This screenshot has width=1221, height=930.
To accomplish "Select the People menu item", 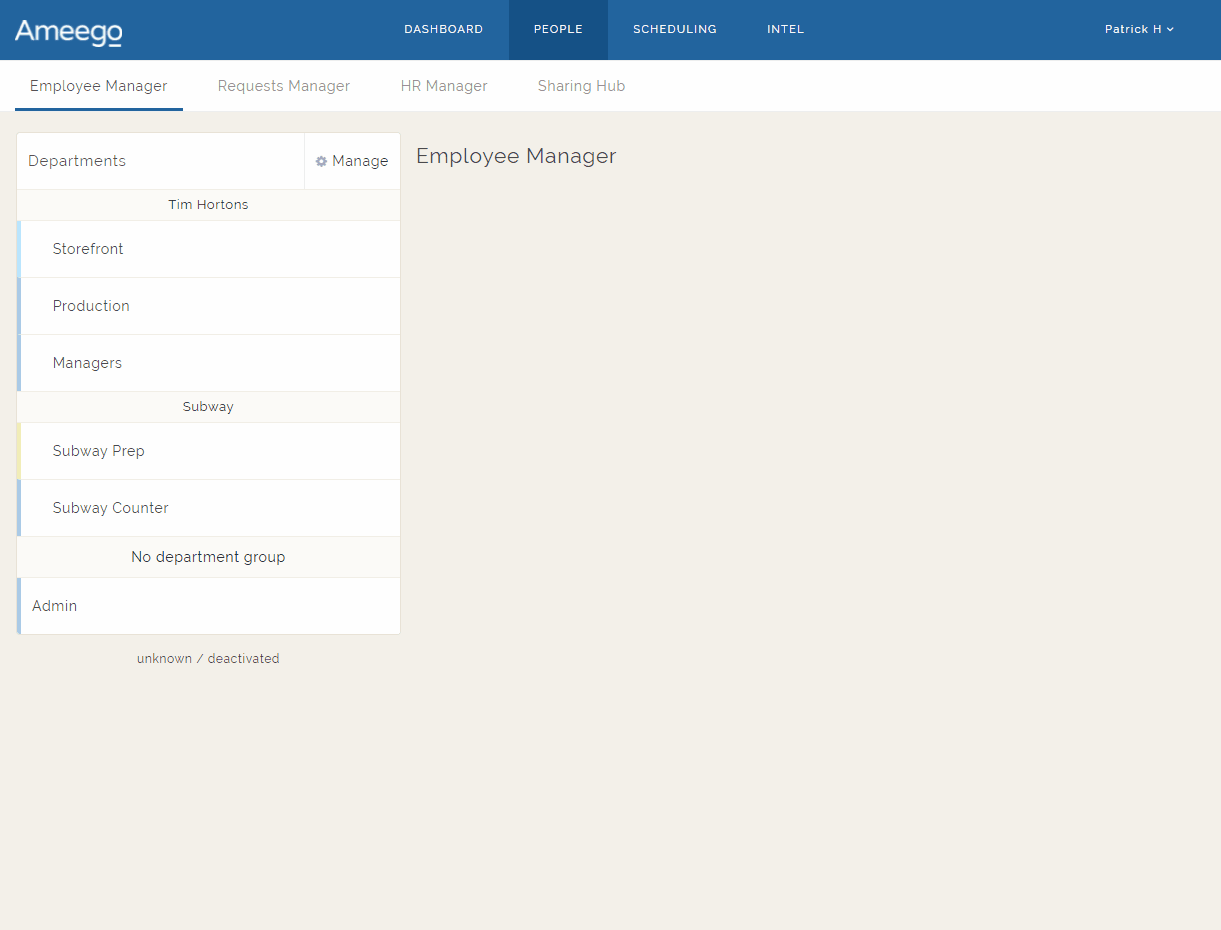I will pyautogui.click(x=558, y=30).
